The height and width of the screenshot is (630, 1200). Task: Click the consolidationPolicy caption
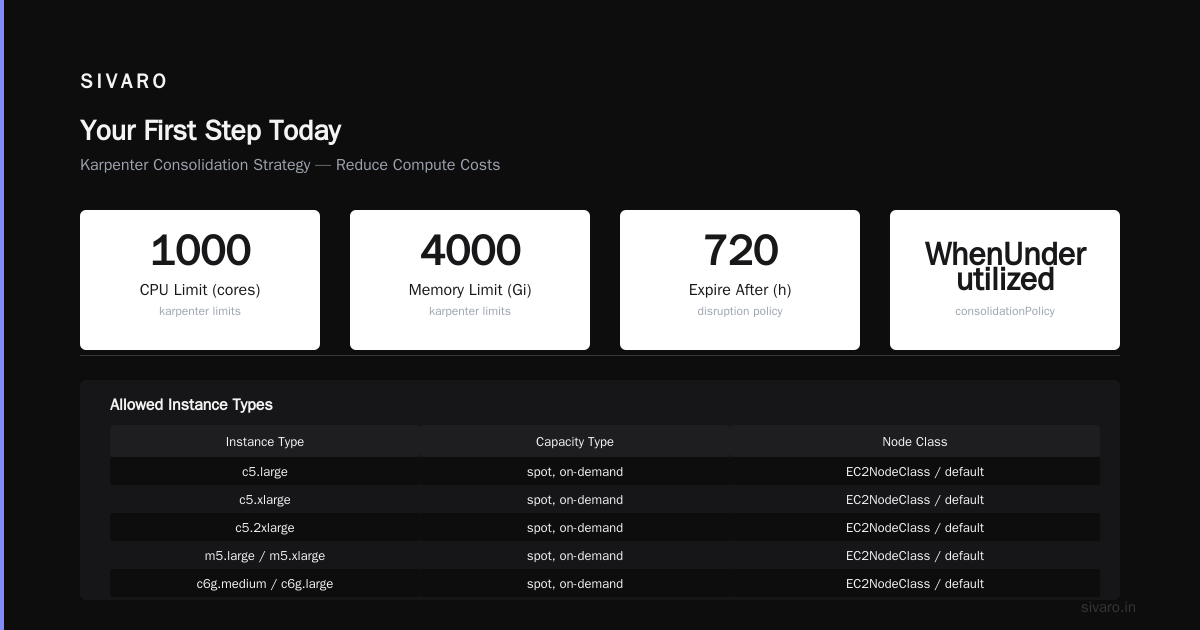point(1005,311)
